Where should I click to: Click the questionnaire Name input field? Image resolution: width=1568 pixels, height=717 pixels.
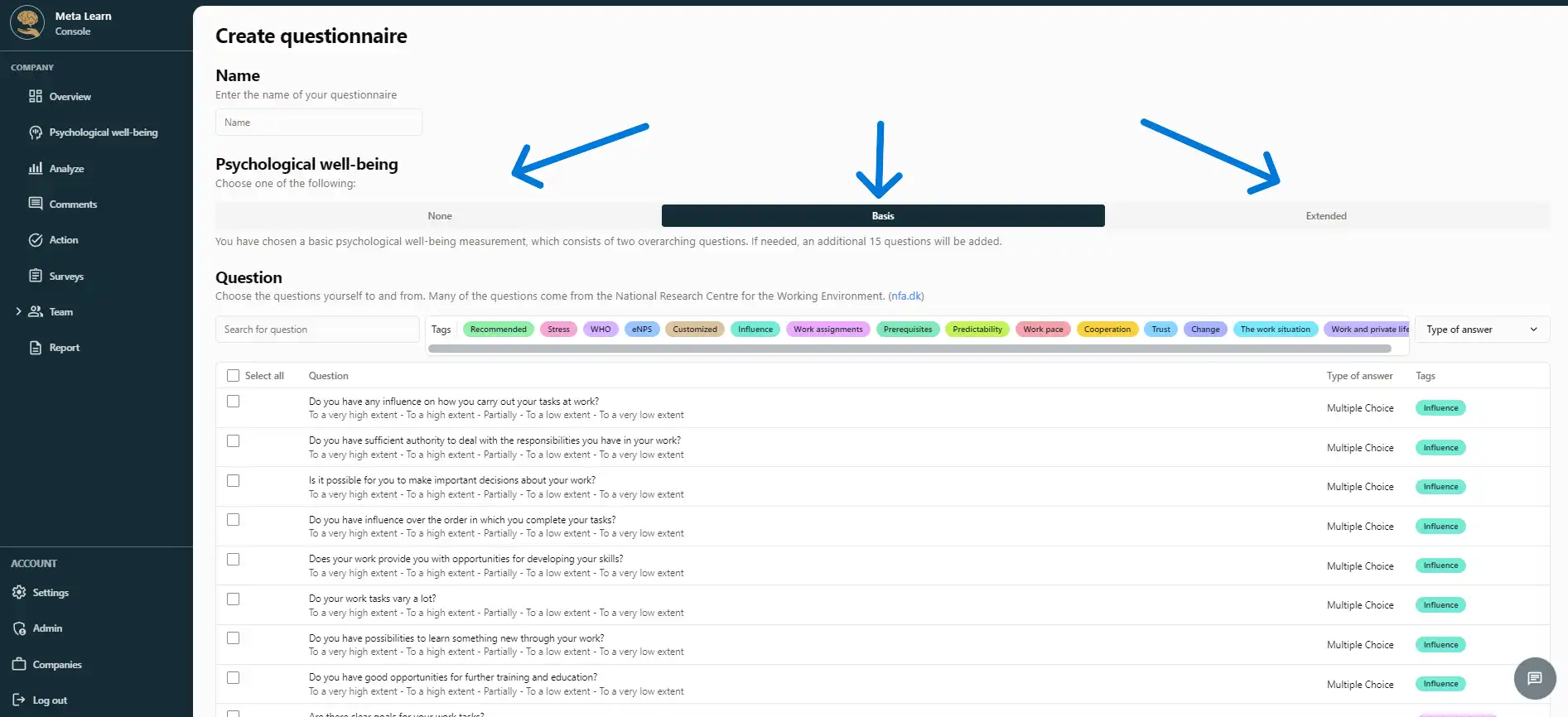(318, 123)
